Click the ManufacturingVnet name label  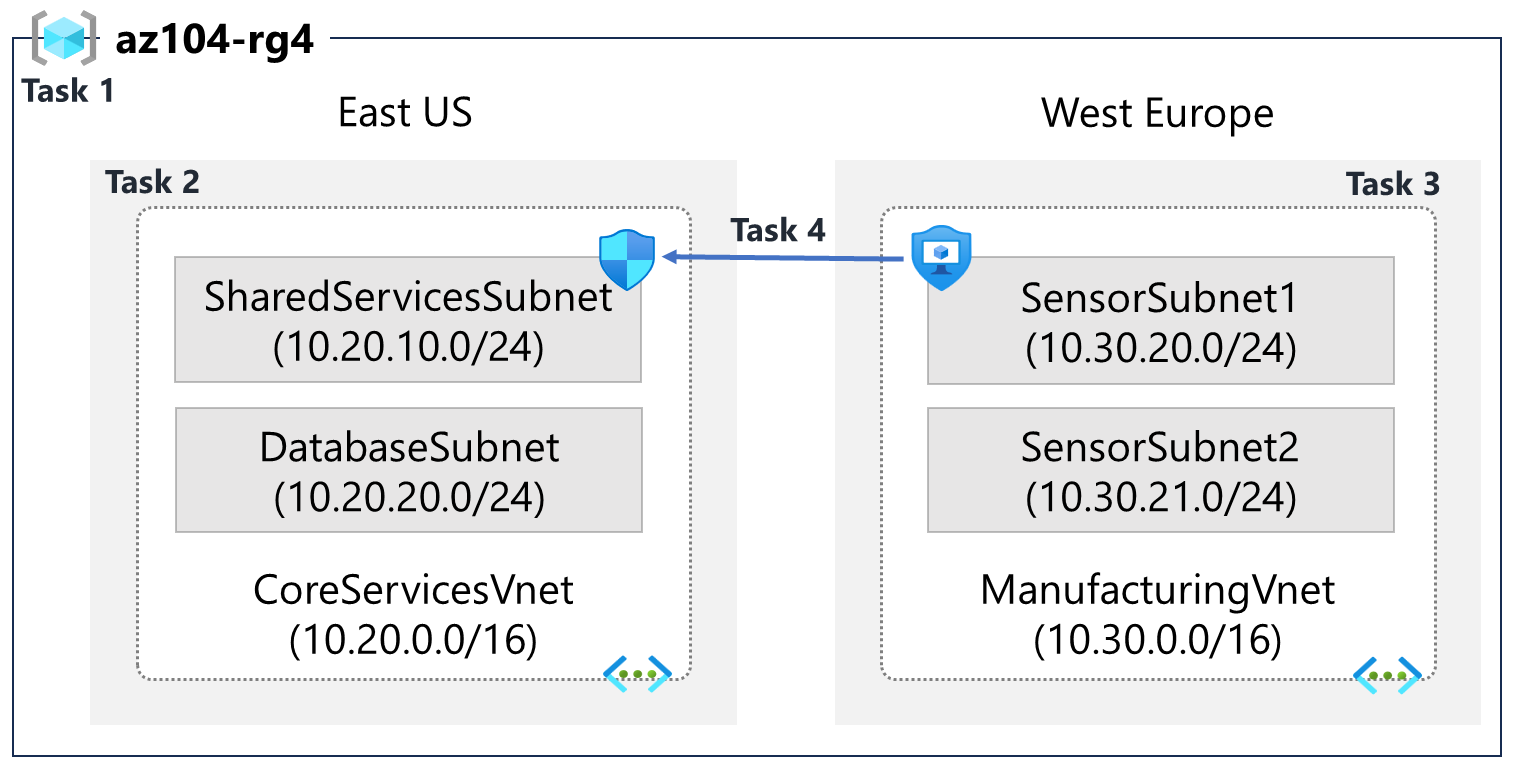1157,589
